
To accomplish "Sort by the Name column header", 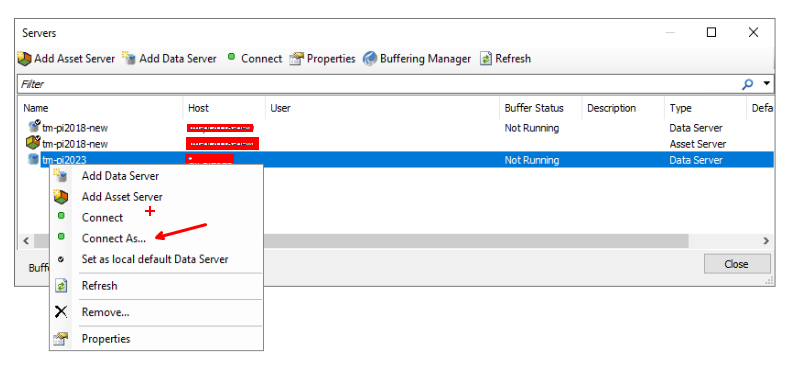I will [36, 108].
